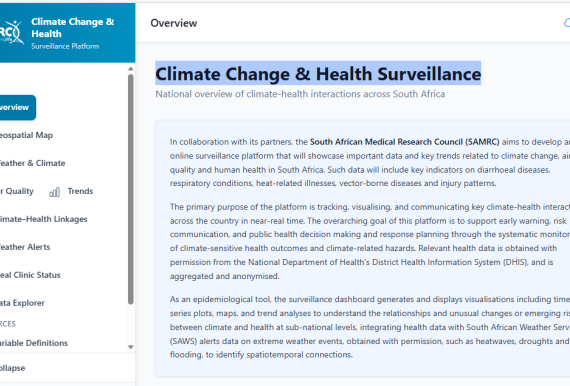
Task: Click sidebar scrollbar down arrow
Action: point(131,347)
